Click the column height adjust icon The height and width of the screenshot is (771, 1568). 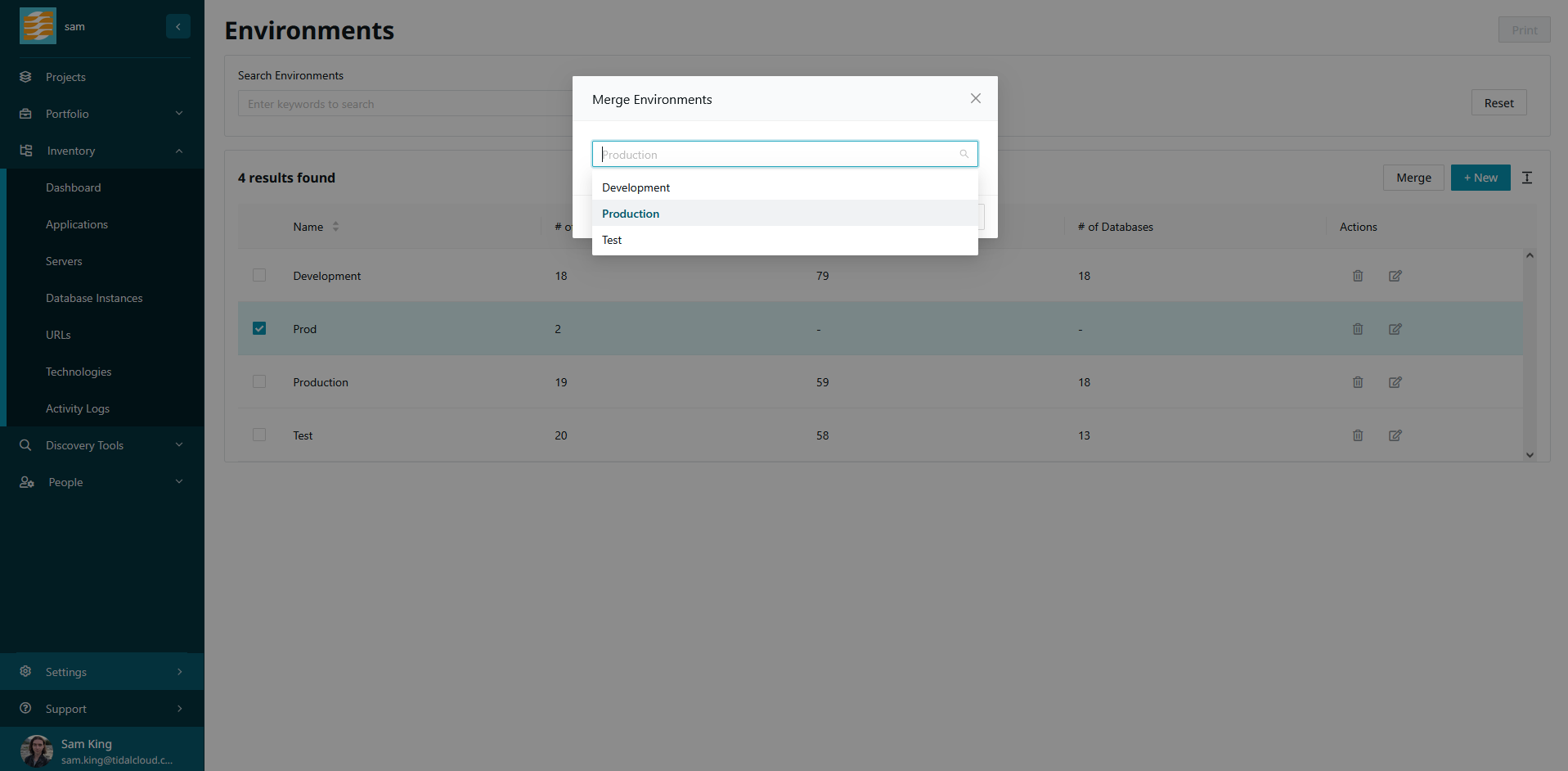1526,178
